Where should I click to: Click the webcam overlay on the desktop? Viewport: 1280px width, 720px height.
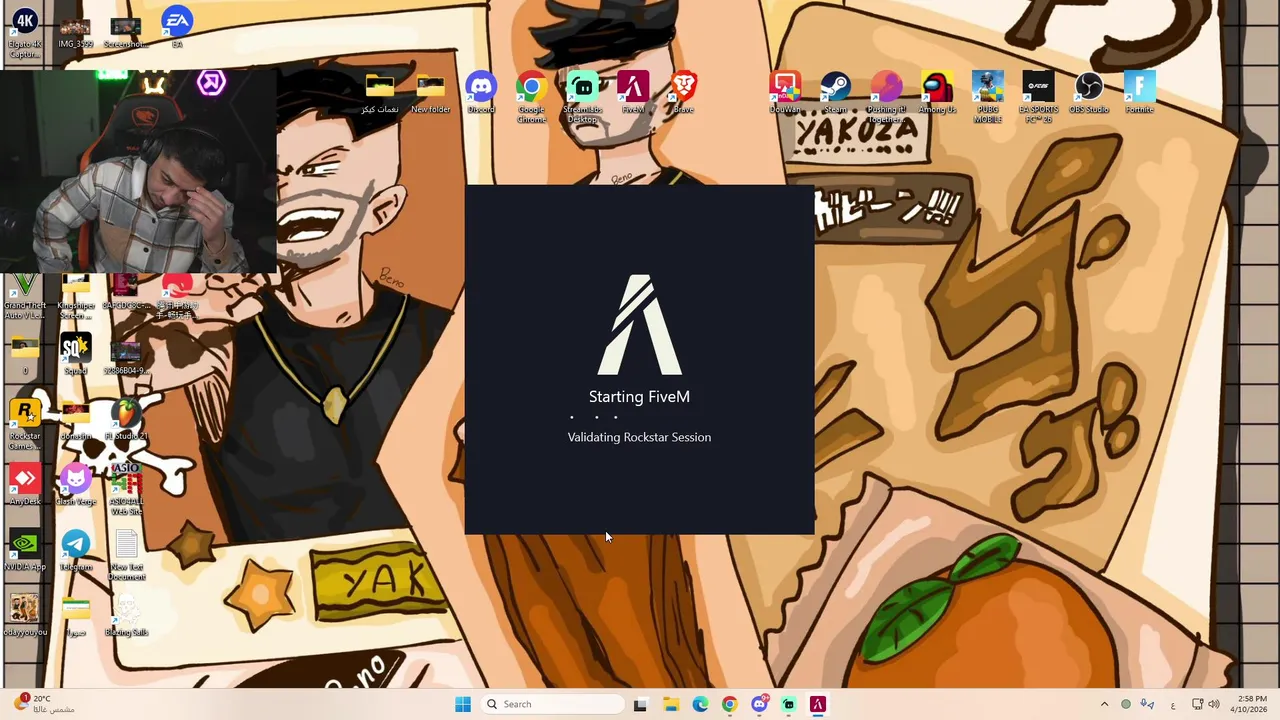point(139,171)
